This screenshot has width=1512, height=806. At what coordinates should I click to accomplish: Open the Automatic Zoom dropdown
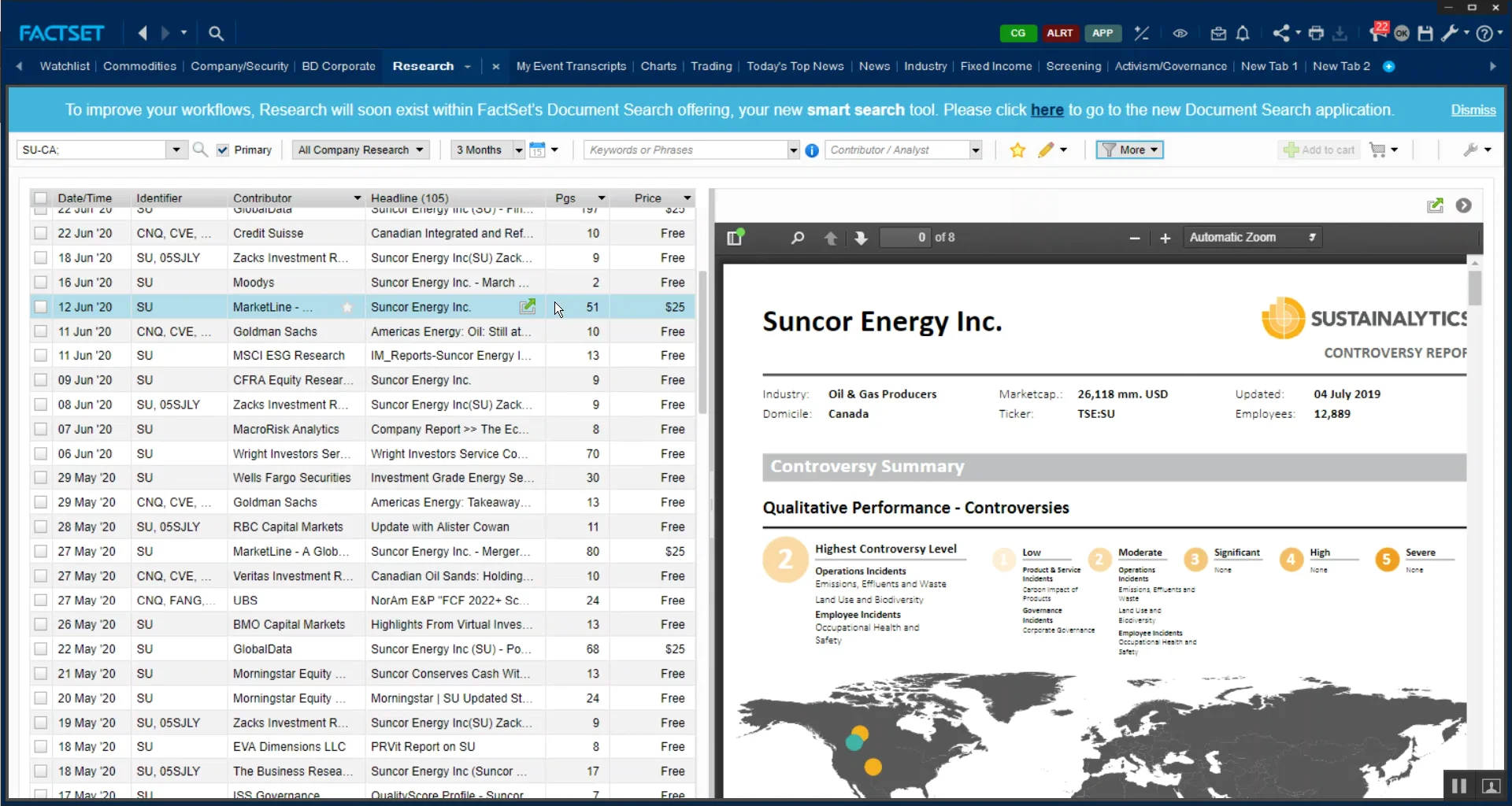[x=1252, y=237]
